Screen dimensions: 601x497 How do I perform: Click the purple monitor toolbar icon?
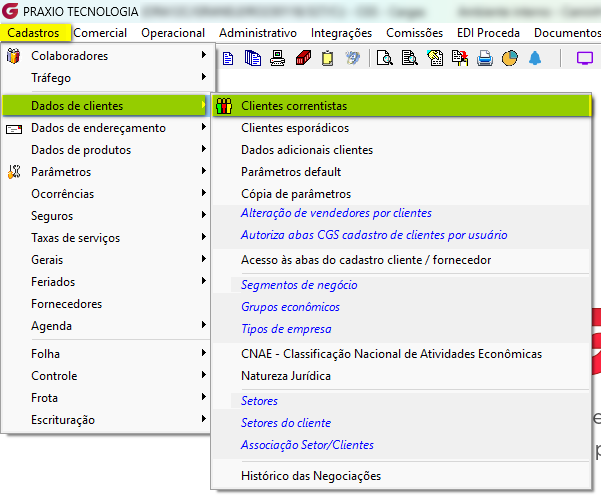(585, 58)
